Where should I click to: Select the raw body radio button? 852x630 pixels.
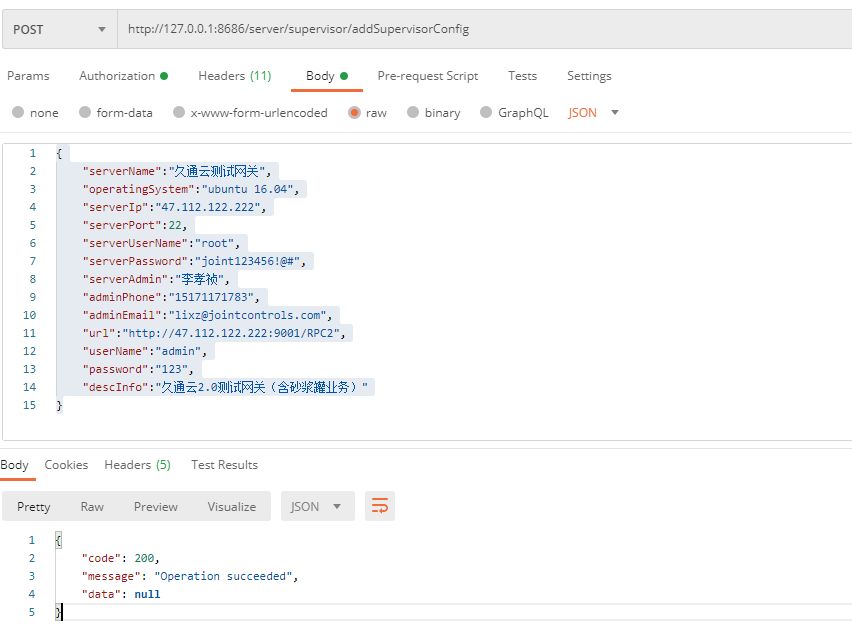pyautogui.click(x=354, y=113)
